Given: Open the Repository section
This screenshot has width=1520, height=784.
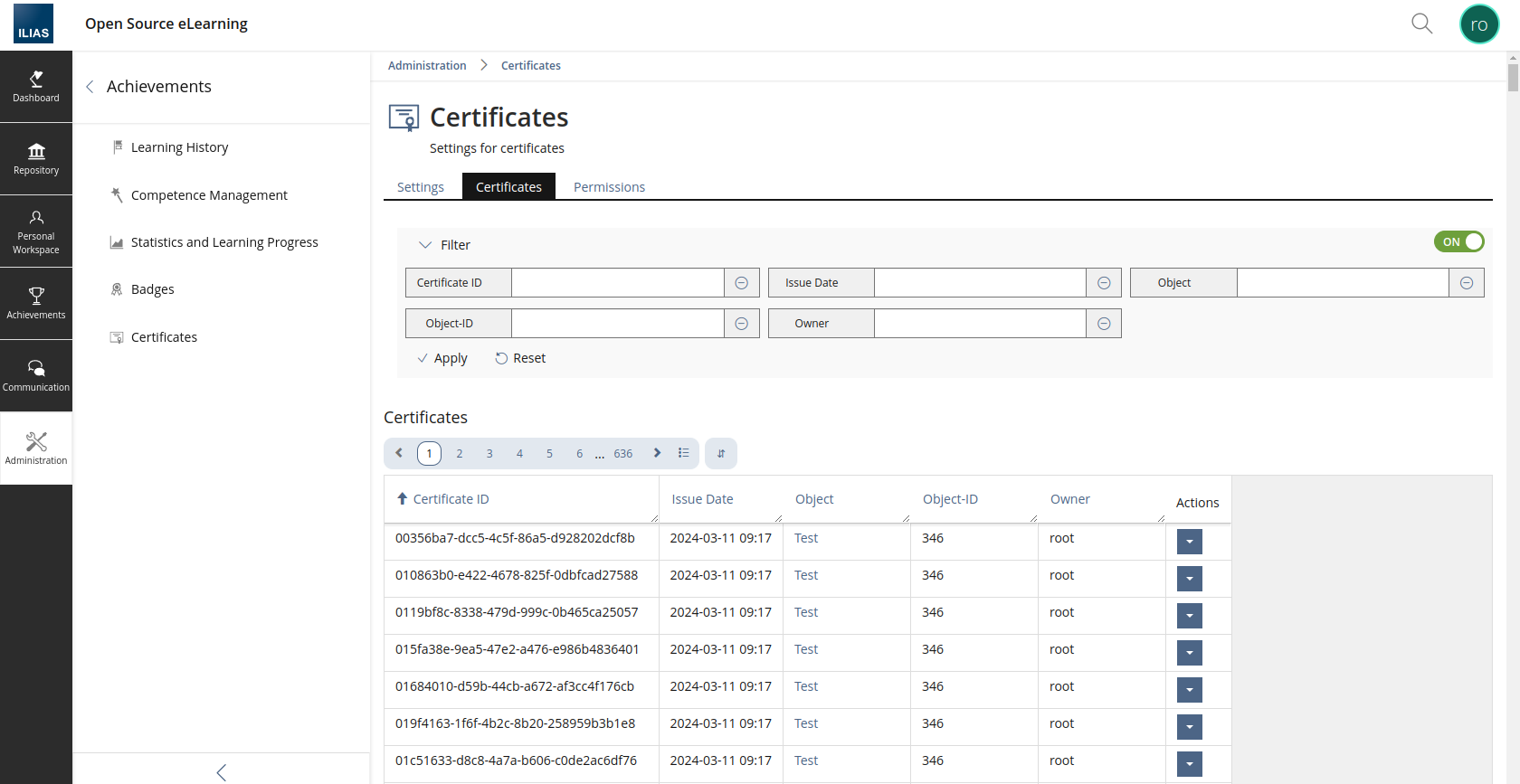Looking at the screenshot, I should (x=36, y=159).
